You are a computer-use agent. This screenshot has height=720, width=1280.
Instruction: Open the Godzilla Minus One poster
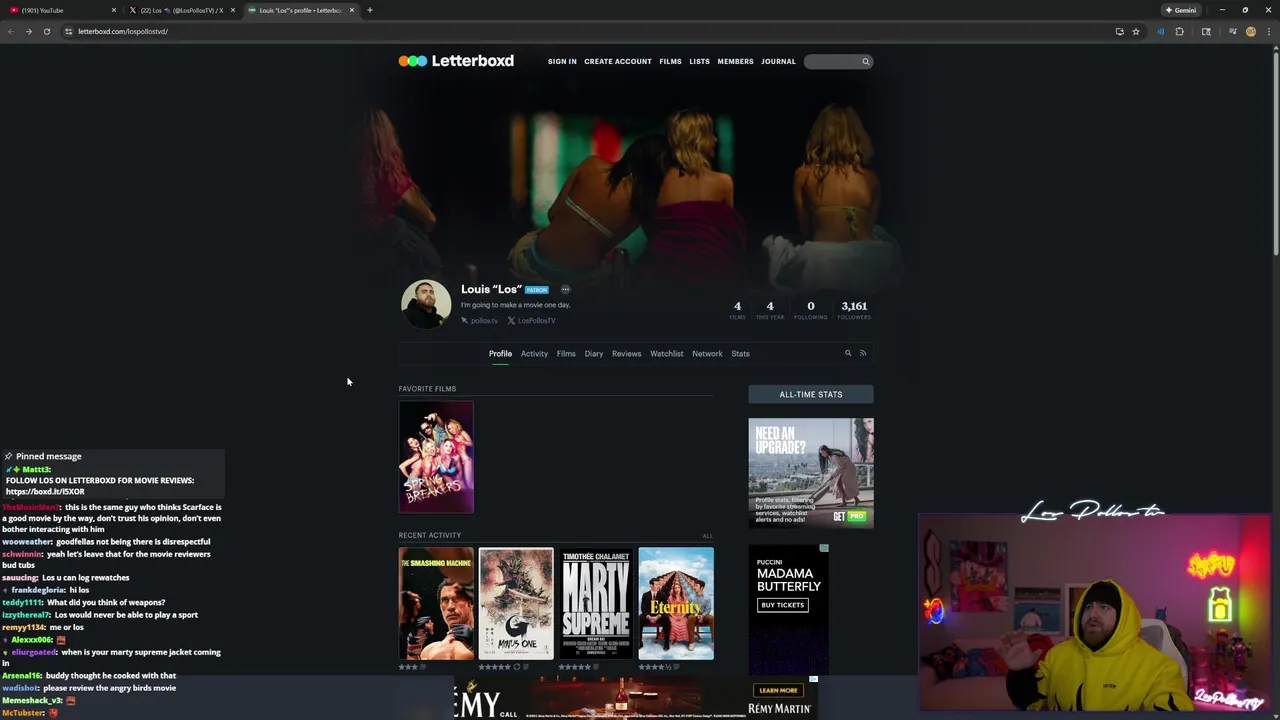click(x=516, y=604)
